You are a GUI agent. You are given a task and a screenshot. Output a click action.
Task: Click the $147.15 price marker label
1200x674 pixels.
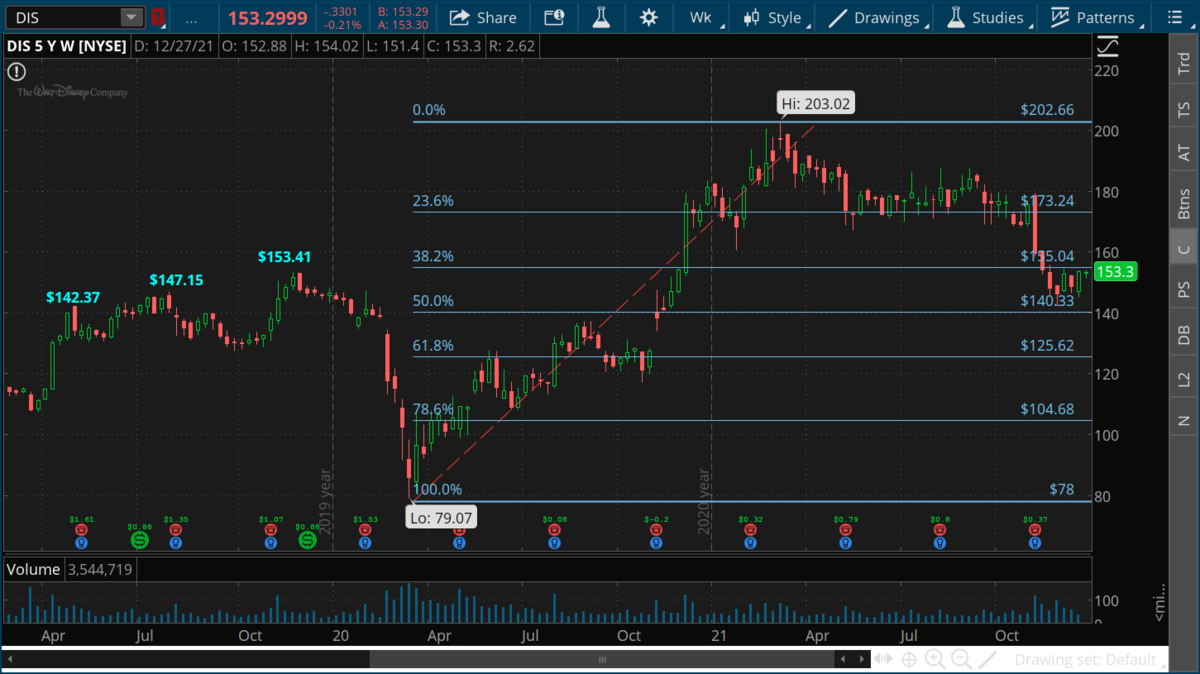point(176,280)
